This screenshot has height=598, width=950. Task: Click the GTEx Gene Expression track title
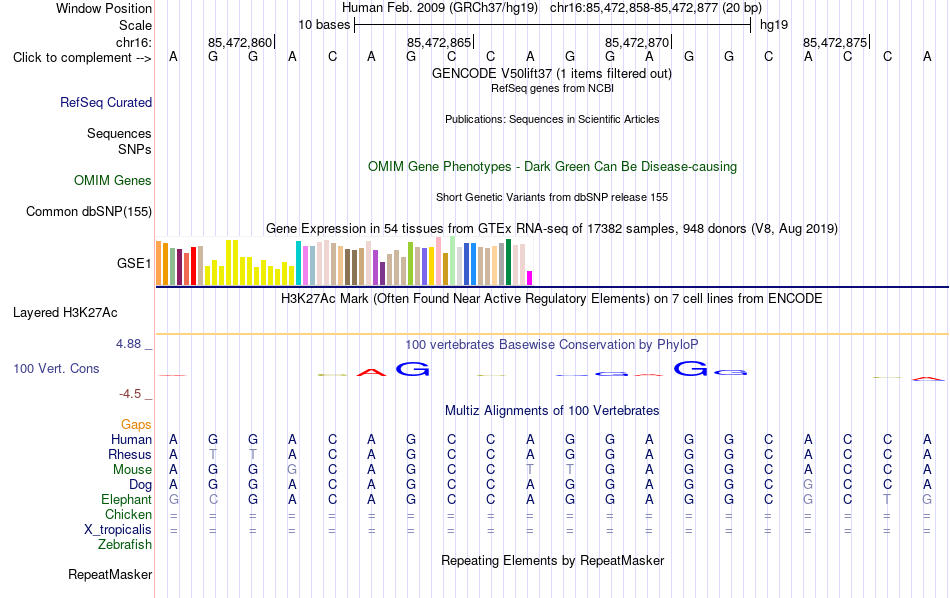pos(552,229)
